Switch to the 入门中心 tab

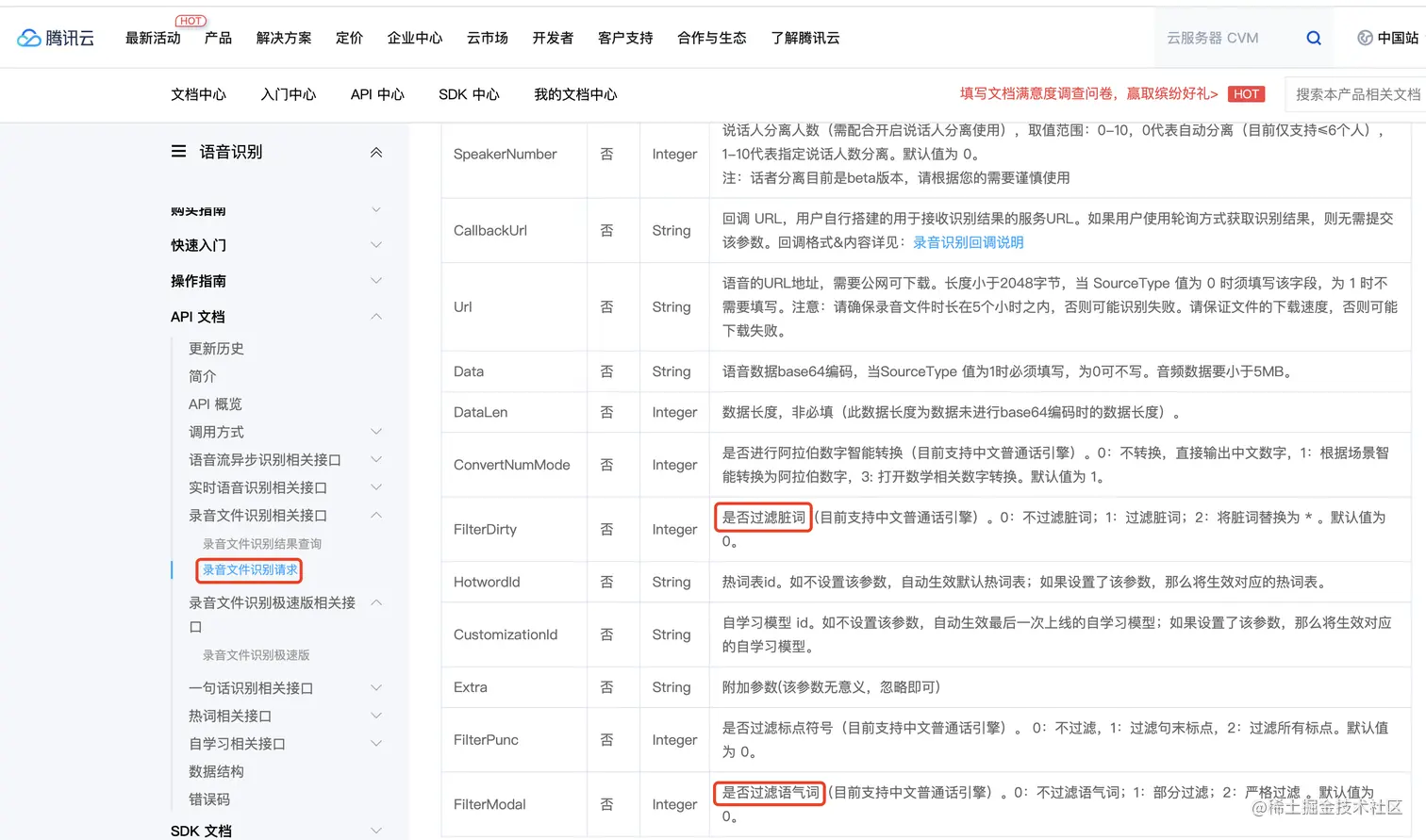289,94
